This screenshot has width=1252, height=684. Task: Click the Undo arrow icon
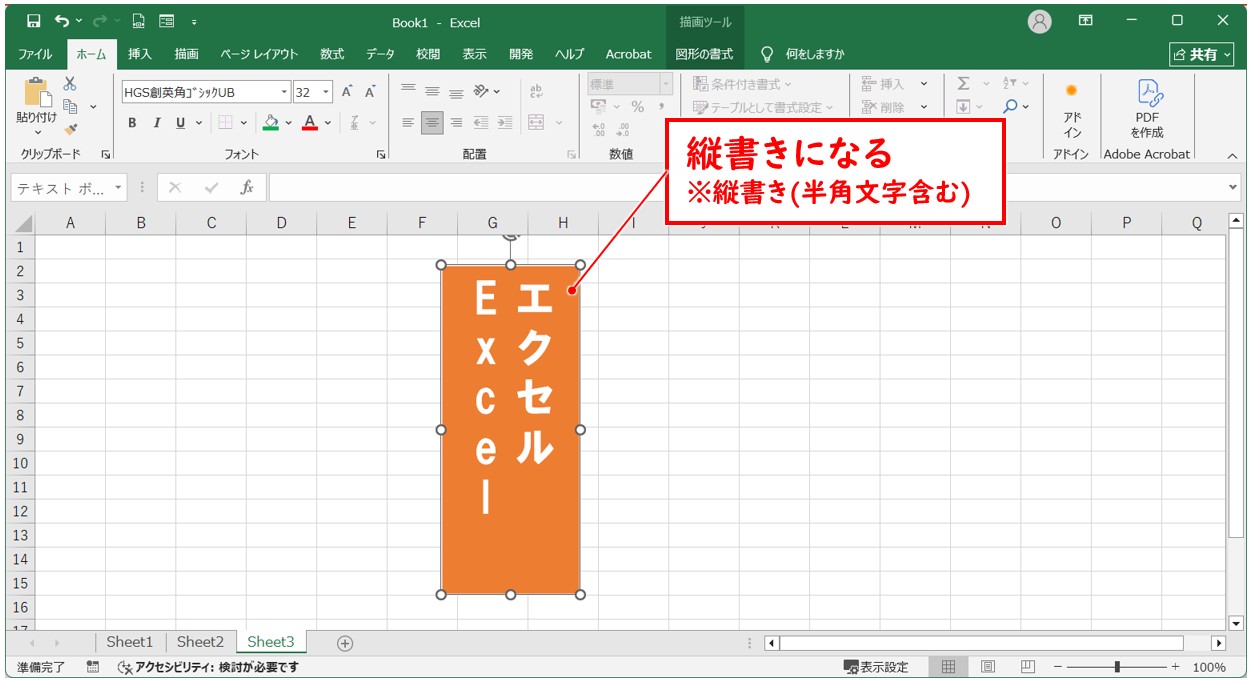point(62,21)
